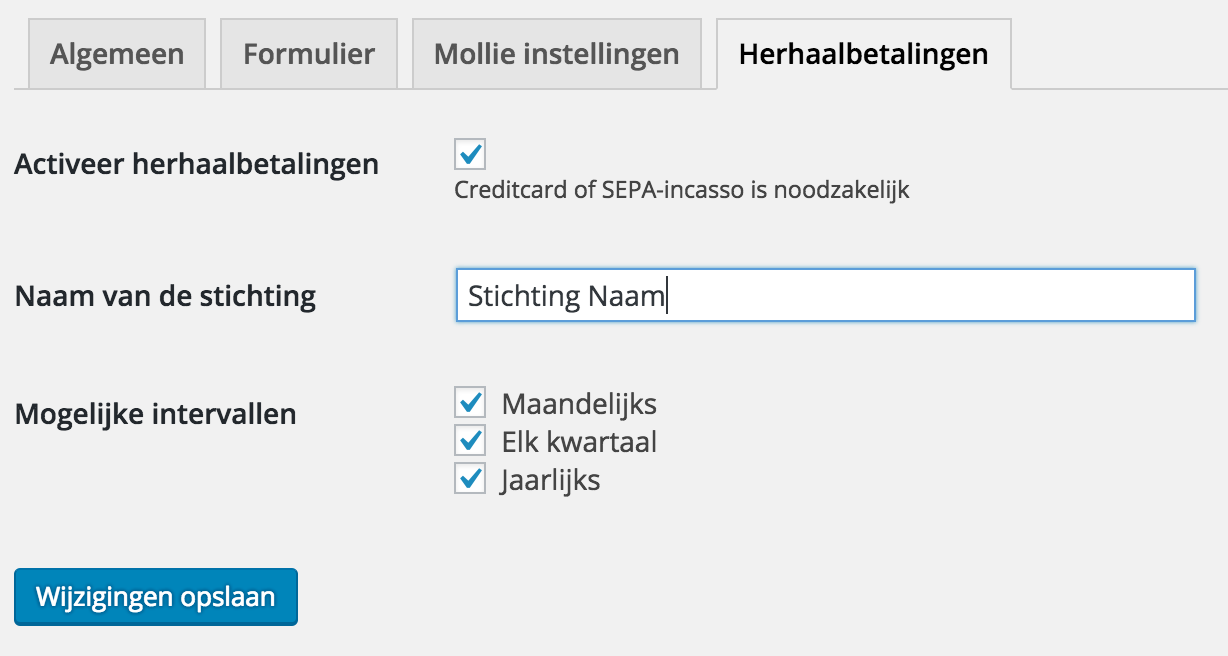Untick the Jaarlijks interval checkbox

(470, 479)
